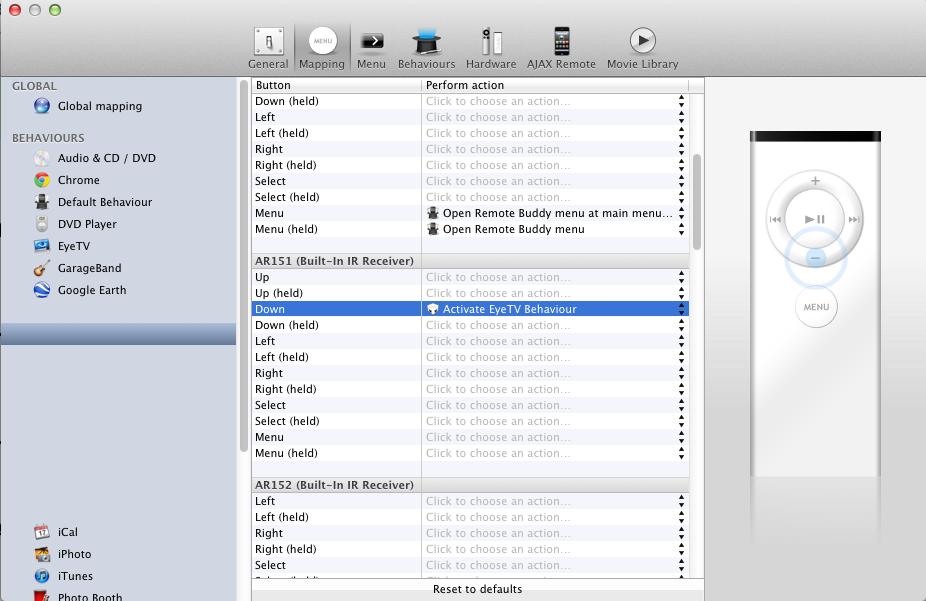
Task: Click Reset to defaults
Action: pos(477,589)
